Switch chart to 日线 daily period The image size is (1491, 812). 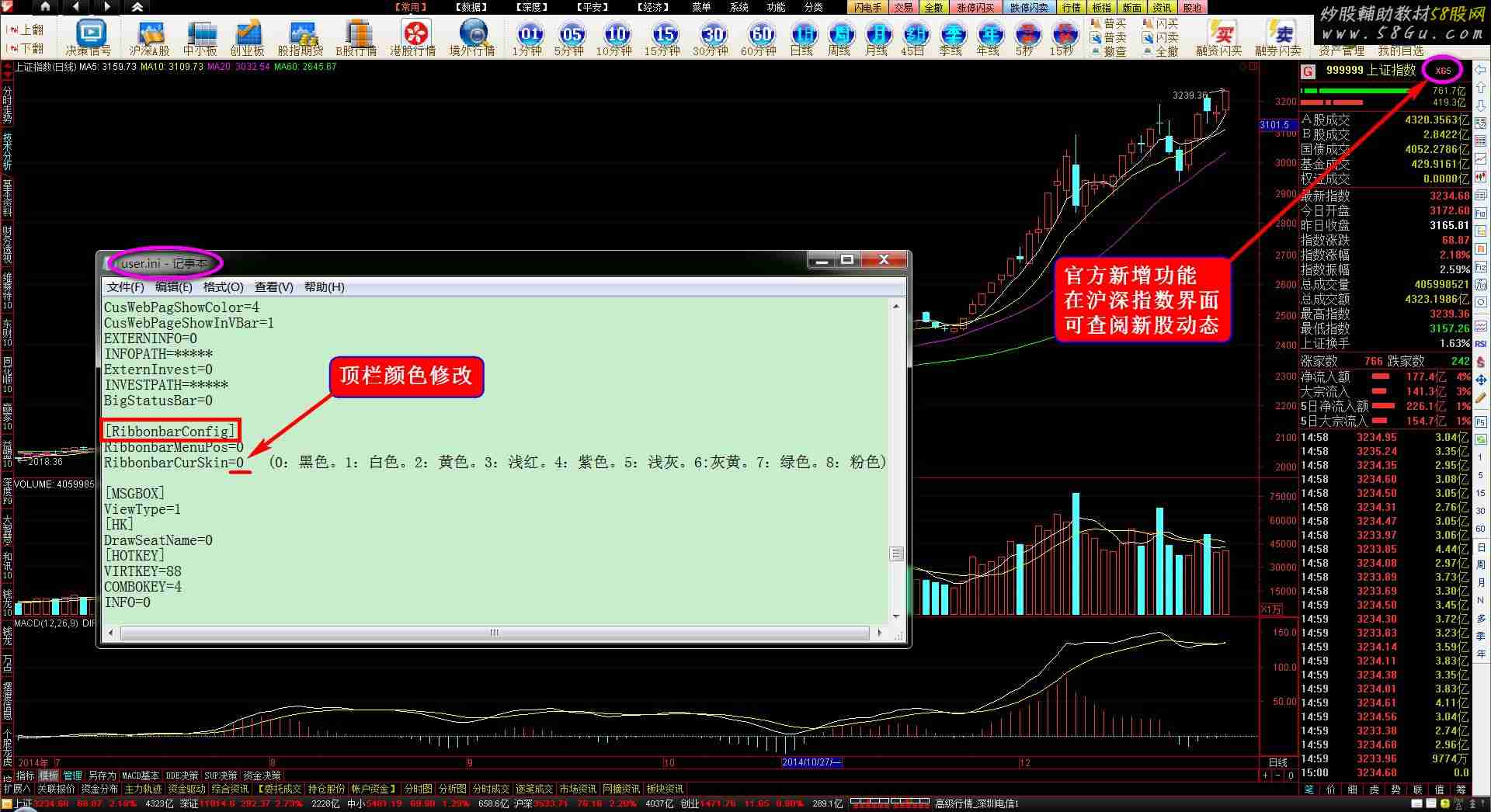click(802, 37)
